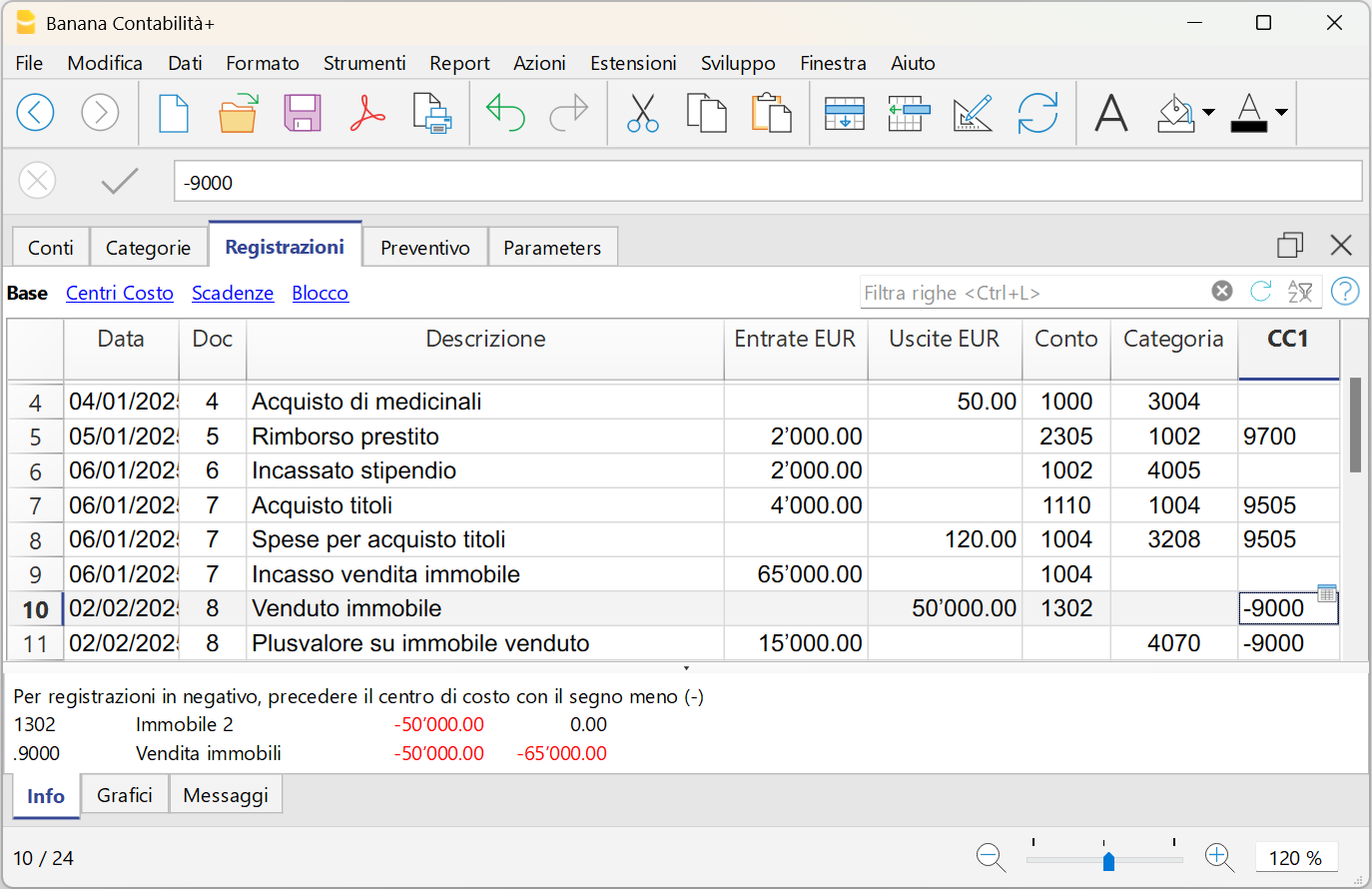Click the Filtra righe filter field
This screenshot has height=889, width=1372.
pos(1033,293)
